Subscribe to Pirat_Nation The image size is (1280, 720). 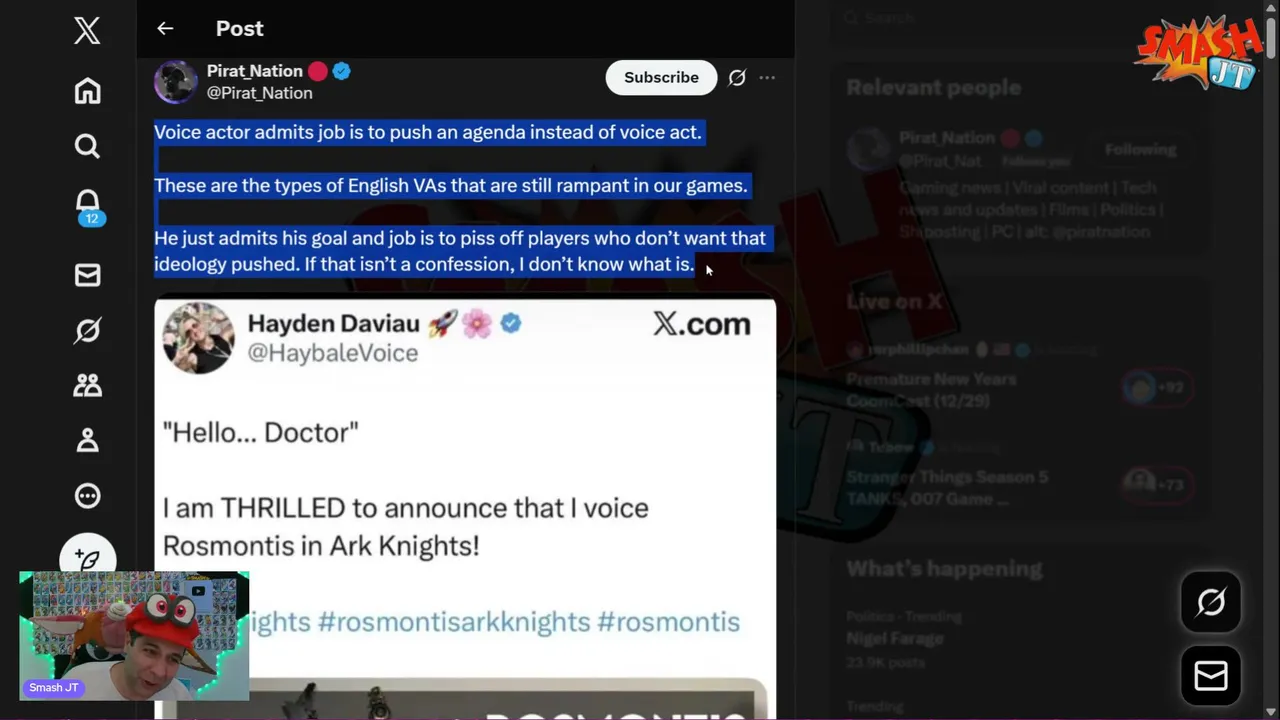click(661, 77)
